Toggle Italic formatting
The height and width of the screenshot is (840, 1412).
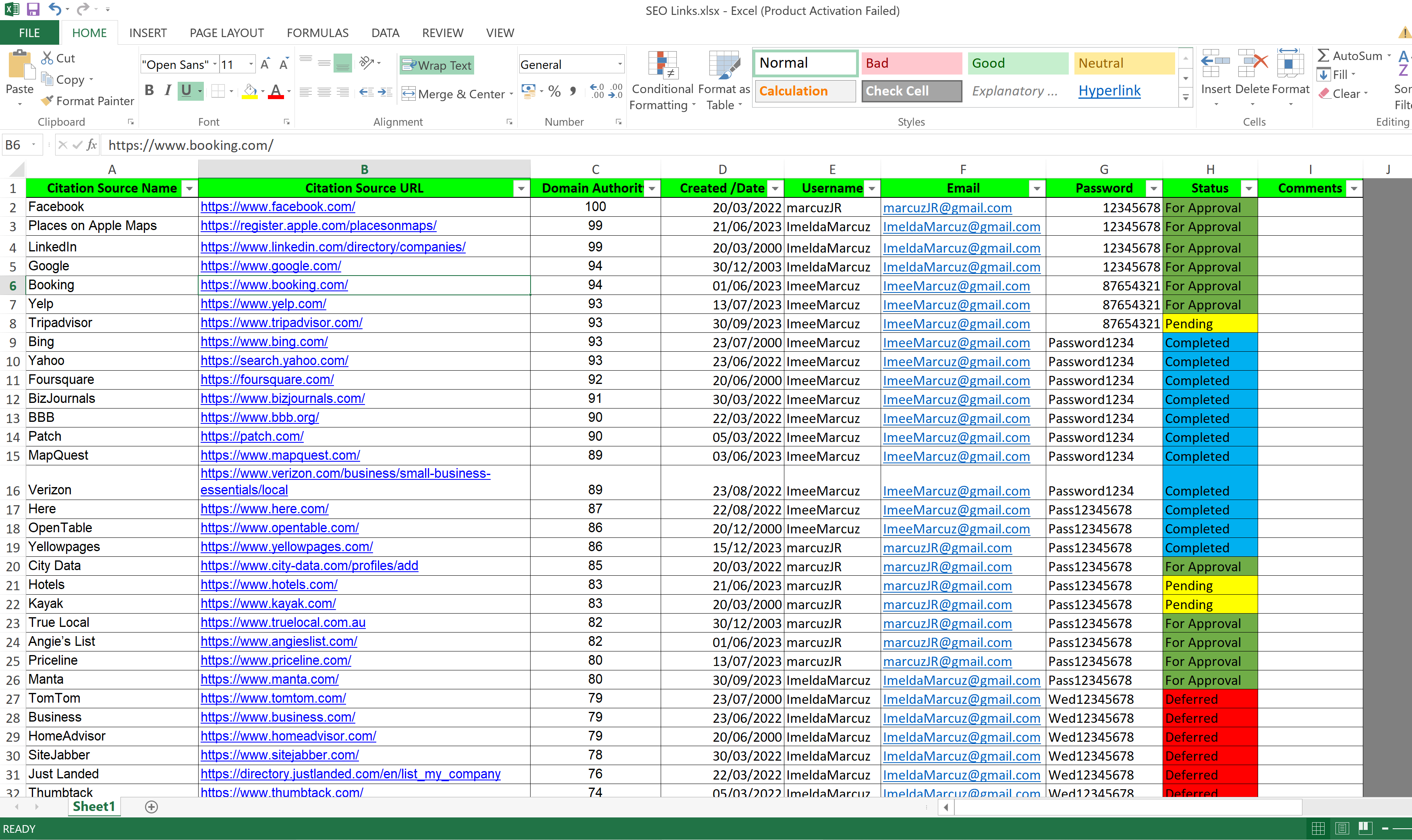click(168, 90)
